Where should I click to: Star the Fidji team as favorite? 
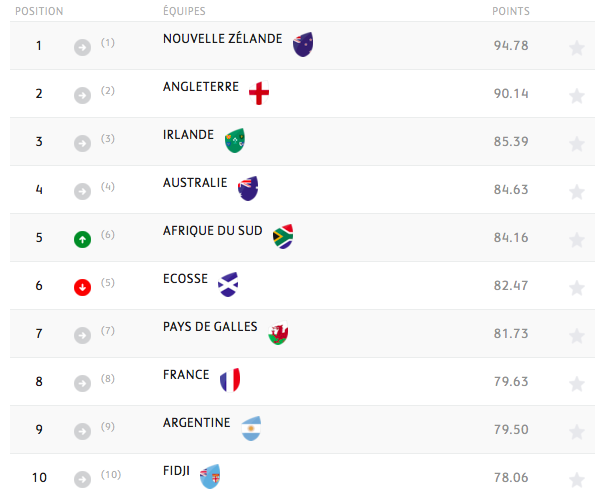(577, 480)
